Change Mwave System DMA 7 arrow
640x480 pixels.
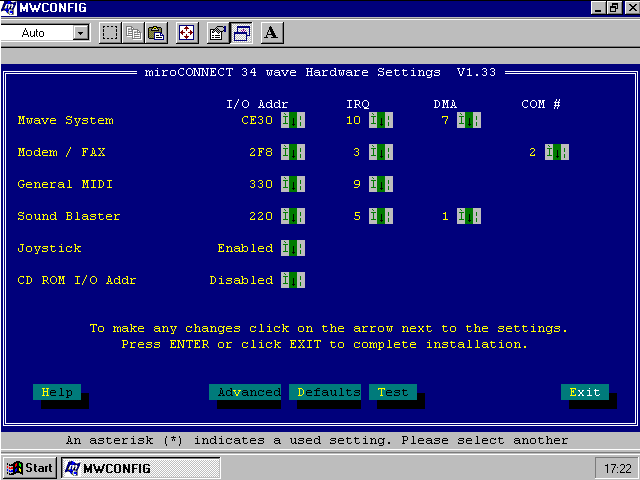pos(469,120)
